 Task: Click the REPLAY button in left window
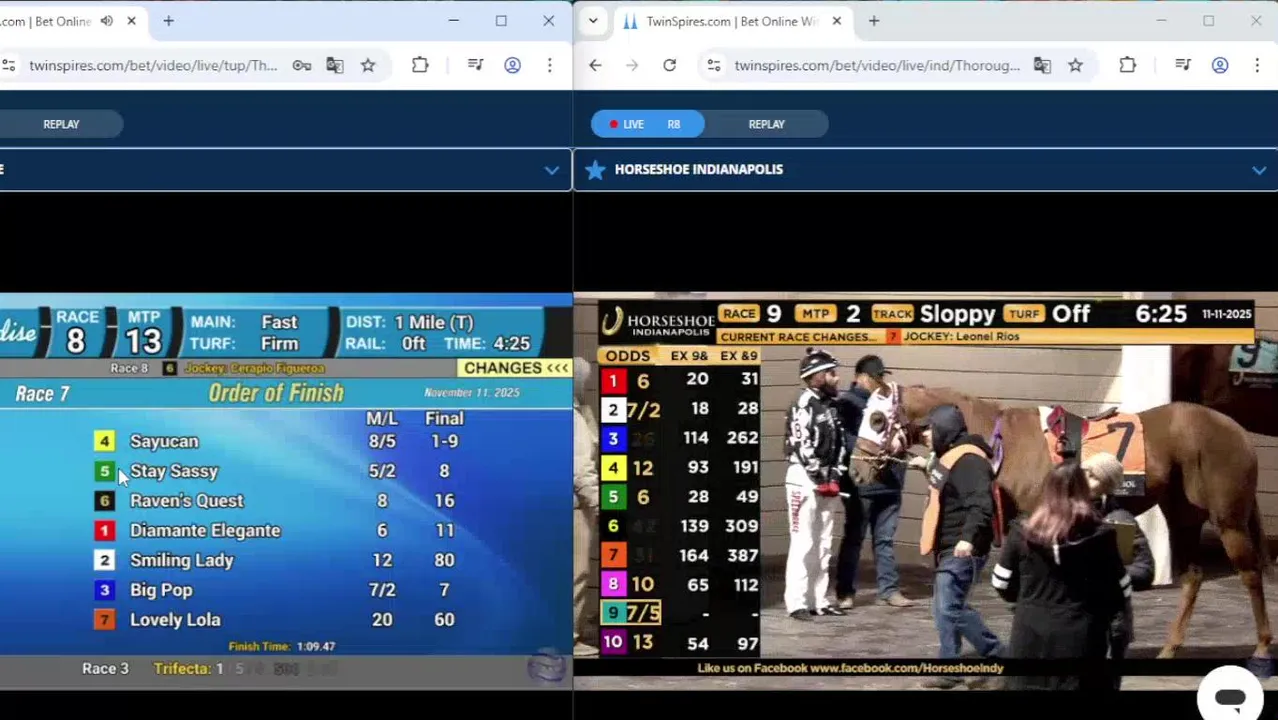point(61,124)
